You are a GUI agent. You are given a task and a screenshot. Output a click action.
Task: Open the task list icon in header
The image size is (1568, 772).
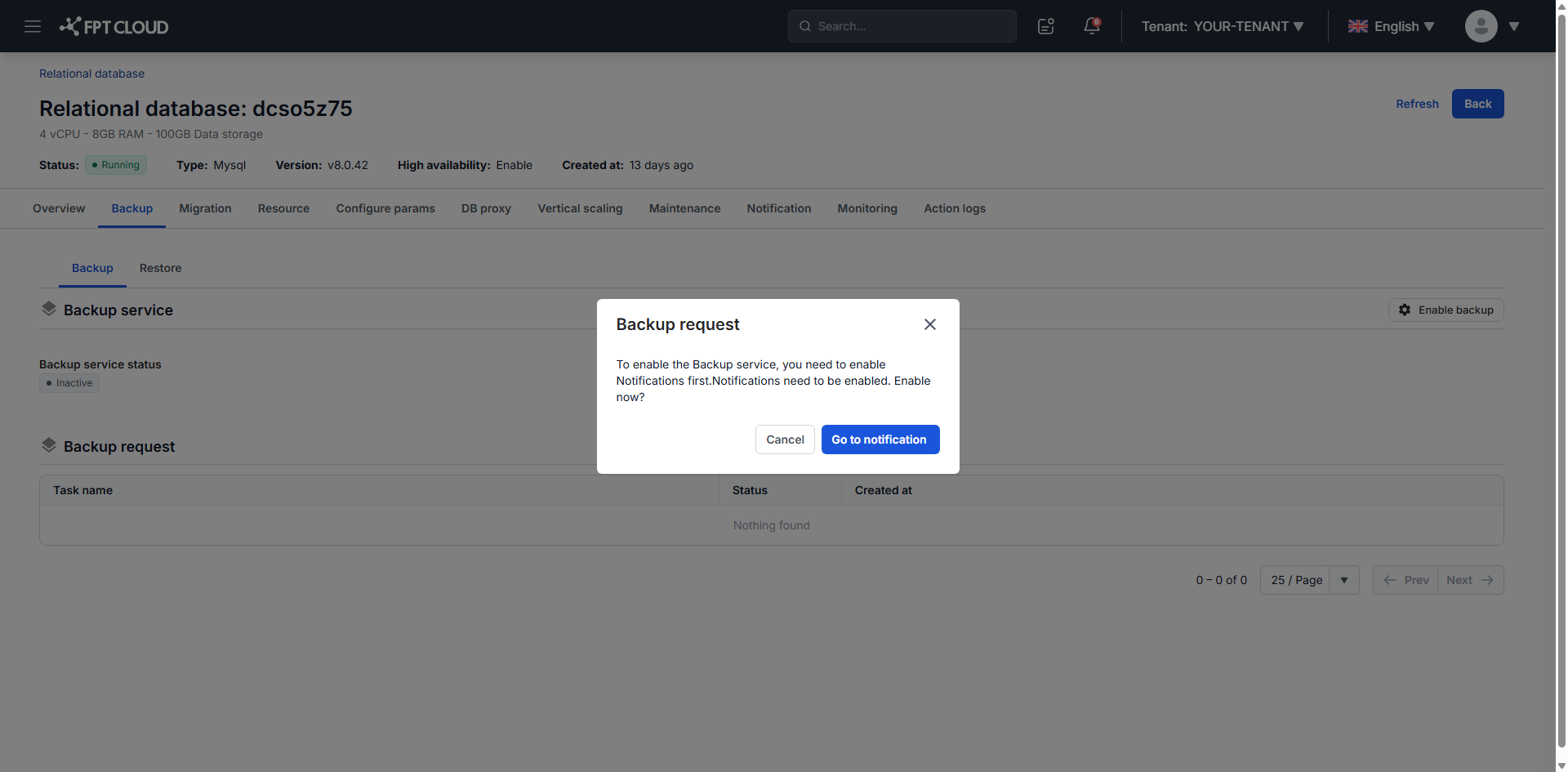point(1045,26)
